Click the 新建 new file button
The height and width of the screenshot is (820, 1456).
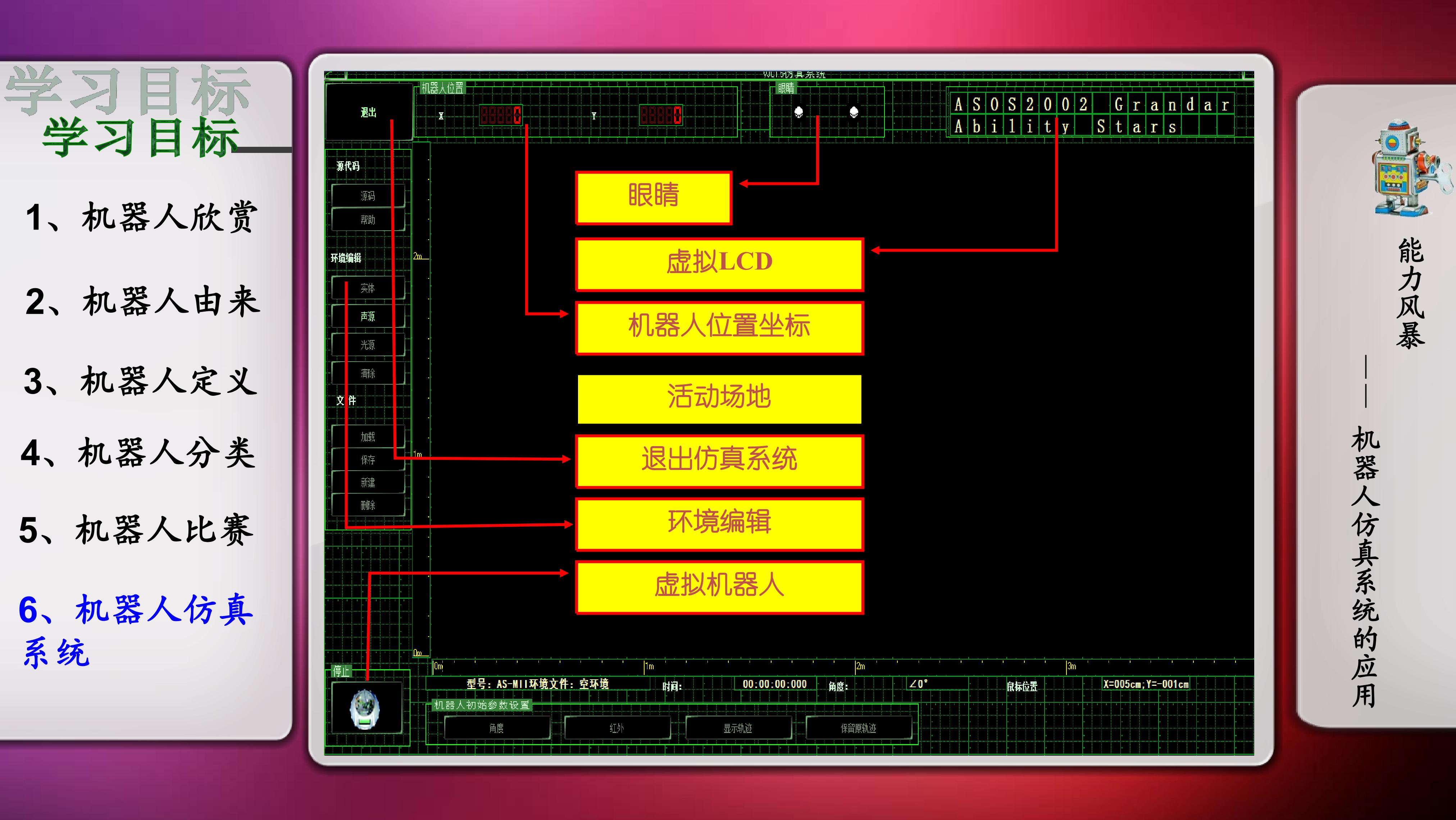pyautogui.click(x=368, y=483)
